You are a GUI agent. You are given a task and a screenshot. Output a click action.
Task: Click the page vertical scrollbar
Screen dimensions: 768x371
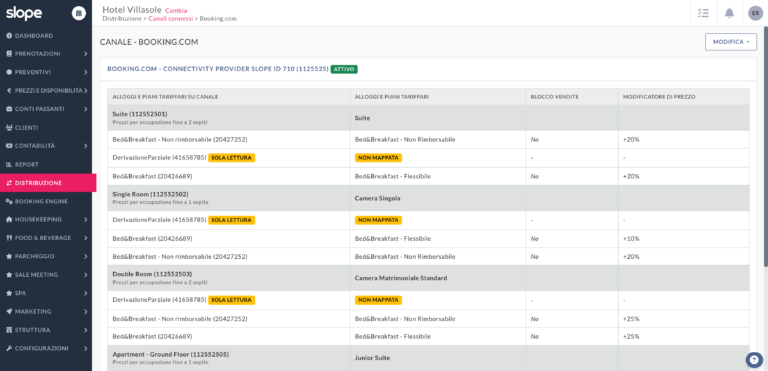[x=766, y=147]
